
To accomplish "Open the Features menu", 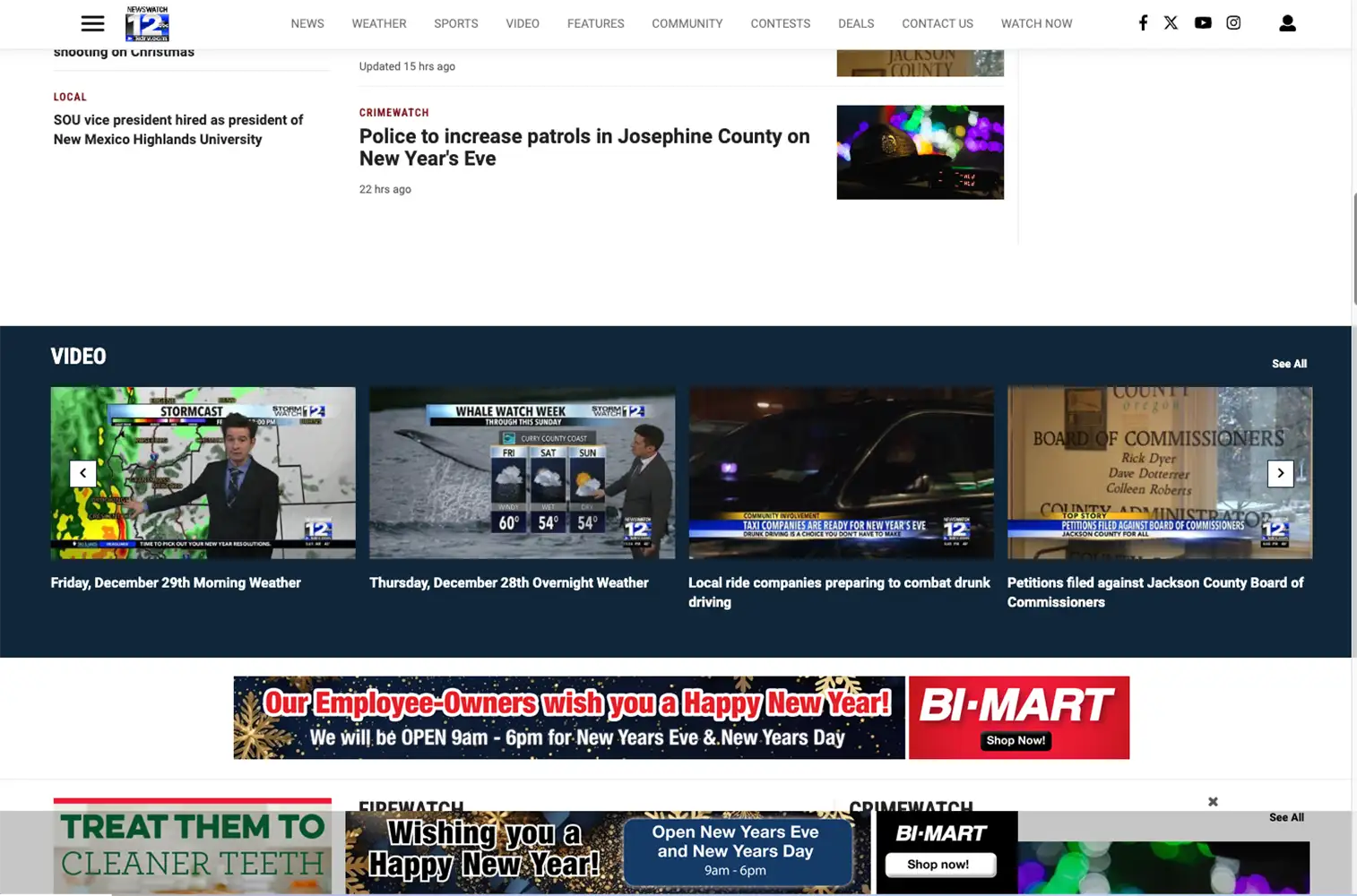I will [x=596, y=23].
